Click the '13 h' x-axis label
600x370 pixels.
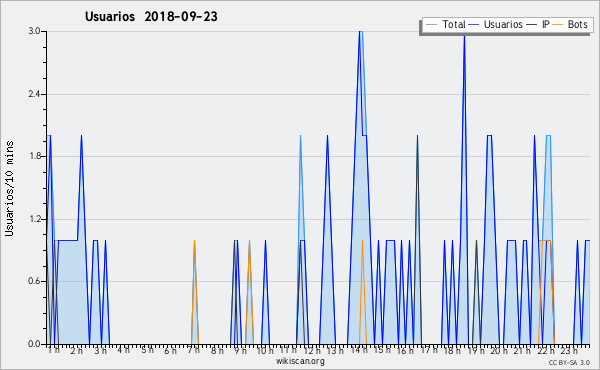335,350
